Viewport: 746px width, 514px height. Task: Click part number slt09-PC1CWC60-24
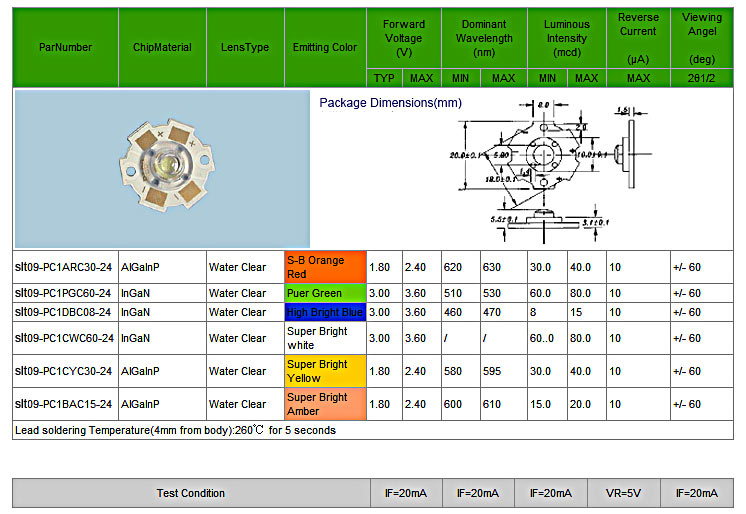pyautogui.click(x=64, y=338)
